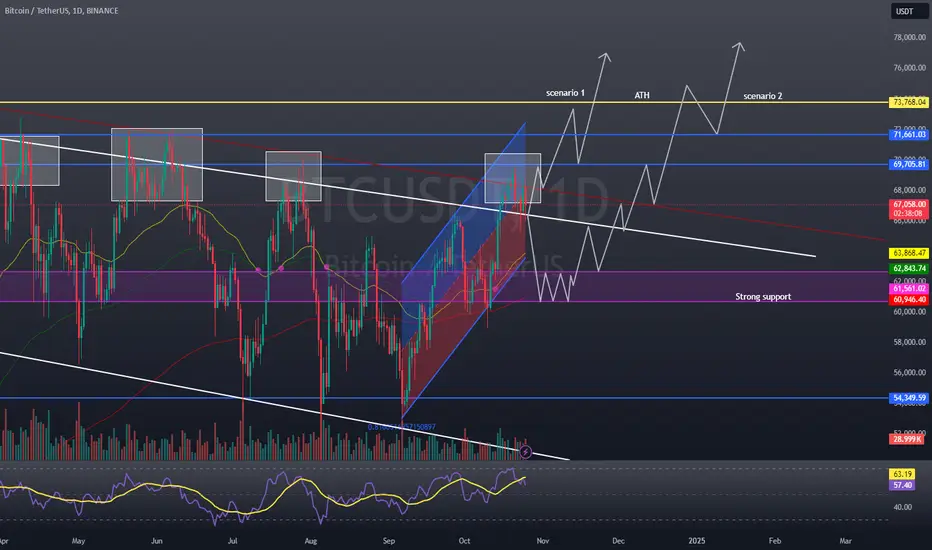Image resolution: width=932 pixels, height=550 pixels.
Task: Click the yellow 63.19 indicator value
Action: pos(902,474)
